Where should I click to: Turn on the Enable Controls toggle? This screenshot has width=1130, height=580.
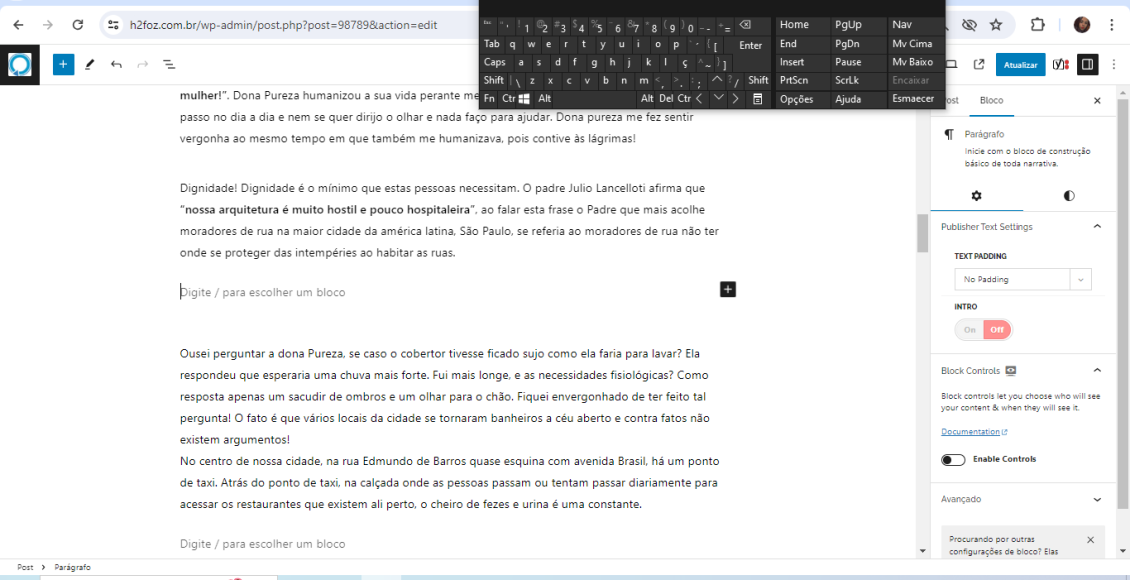(953, 459)
